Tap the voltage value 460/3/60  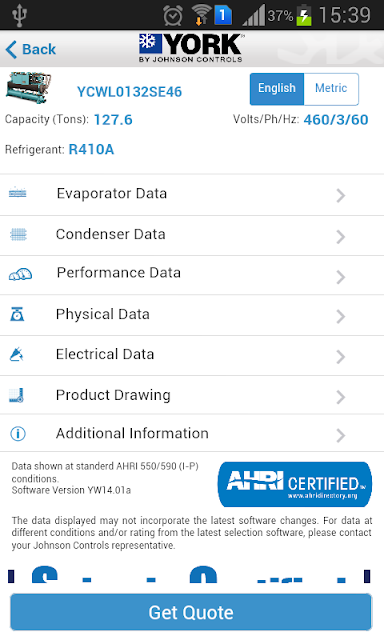click(x=336, y=120)
